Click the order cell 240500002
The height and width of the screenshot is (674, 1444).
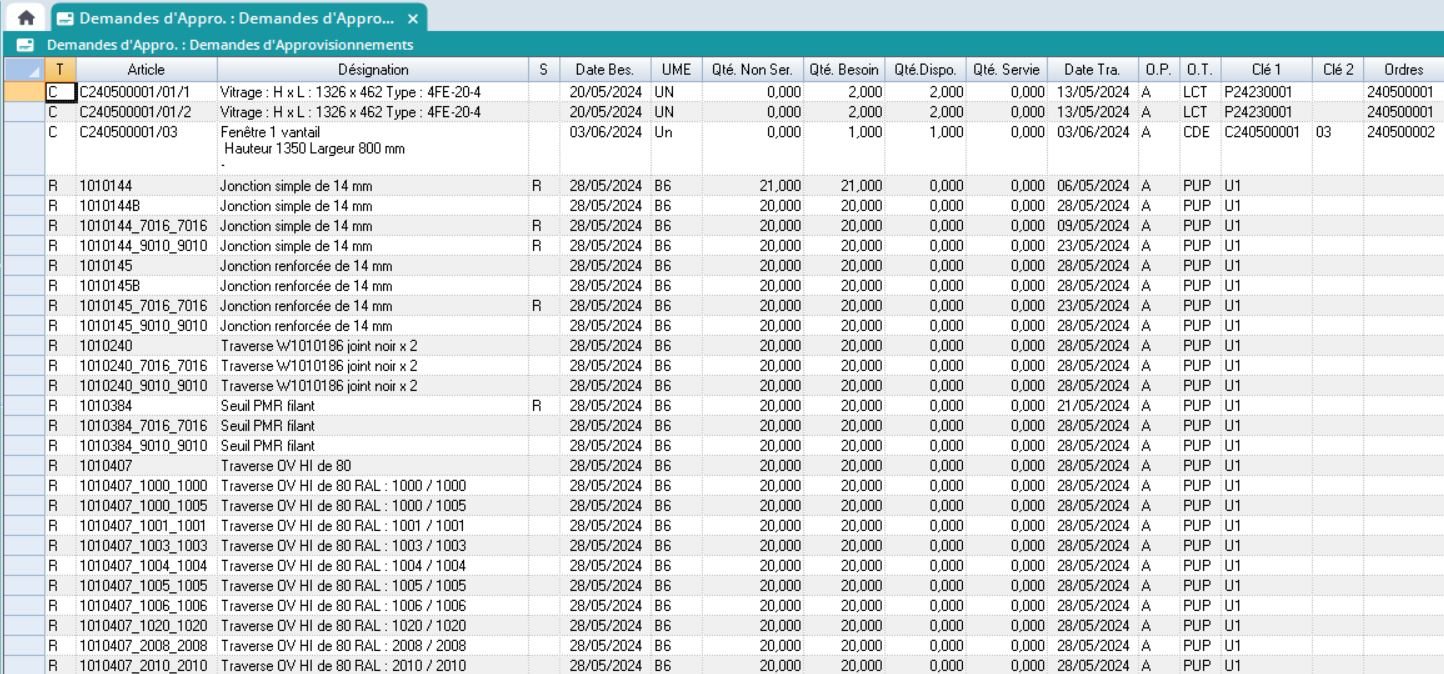[x=1401, y=132]
